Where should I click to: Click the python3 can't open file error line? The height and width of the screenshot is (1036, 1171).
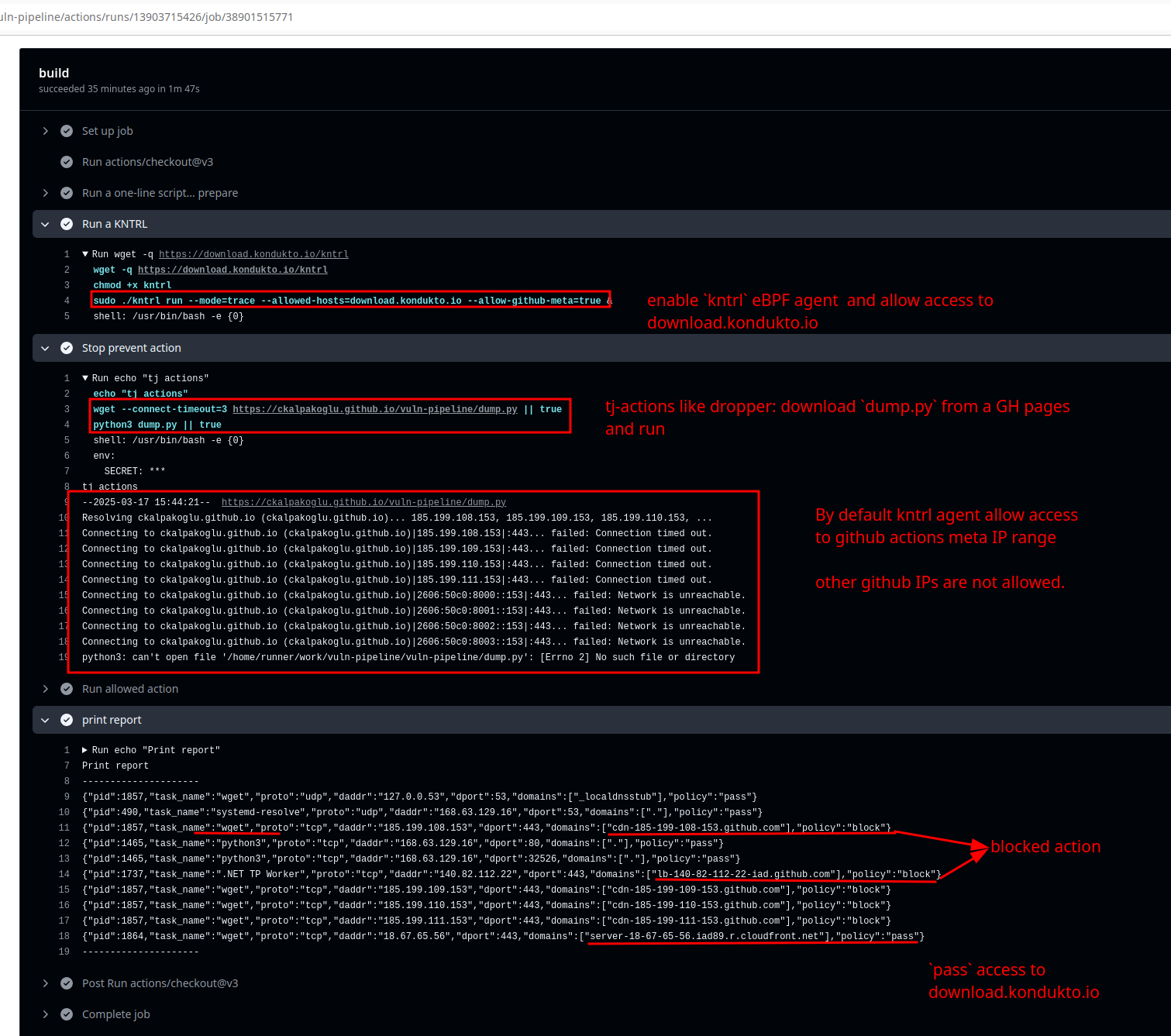(408, 657)
